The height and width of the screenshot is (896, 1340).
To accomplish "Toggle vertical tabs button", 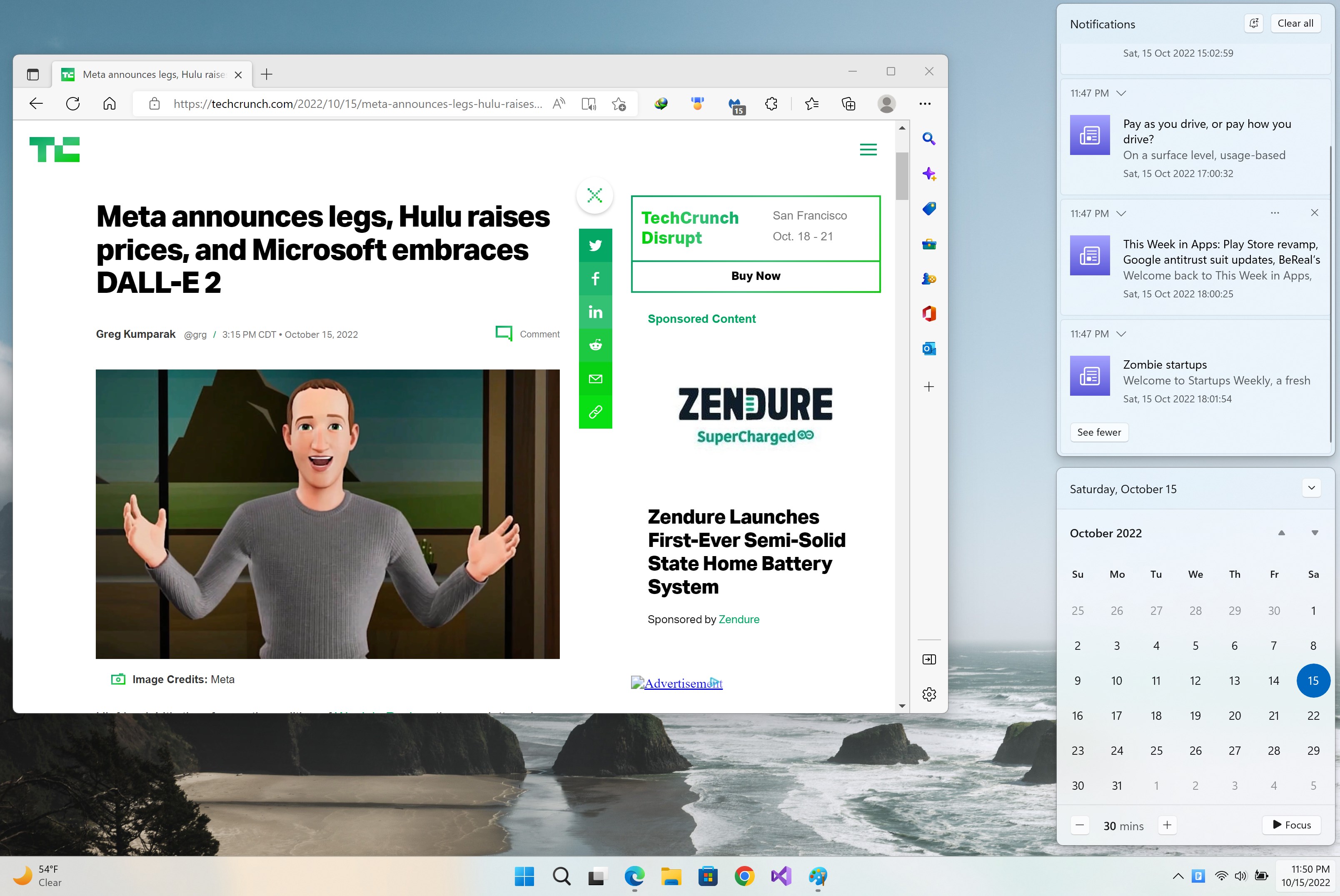I will click(x=32, y=74).
